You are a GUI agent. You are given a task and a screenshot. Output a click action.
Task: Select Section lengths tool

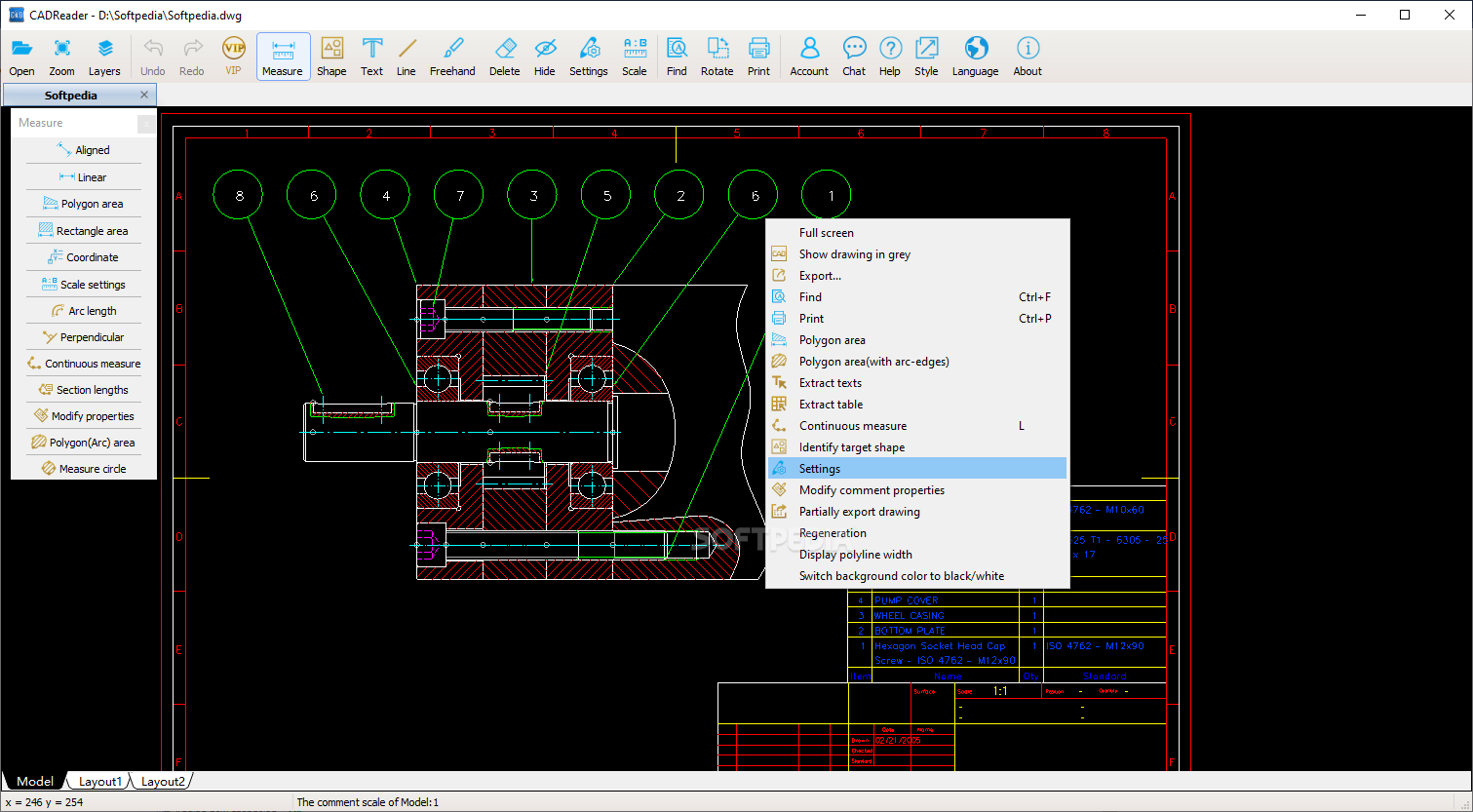coord(84,390)
